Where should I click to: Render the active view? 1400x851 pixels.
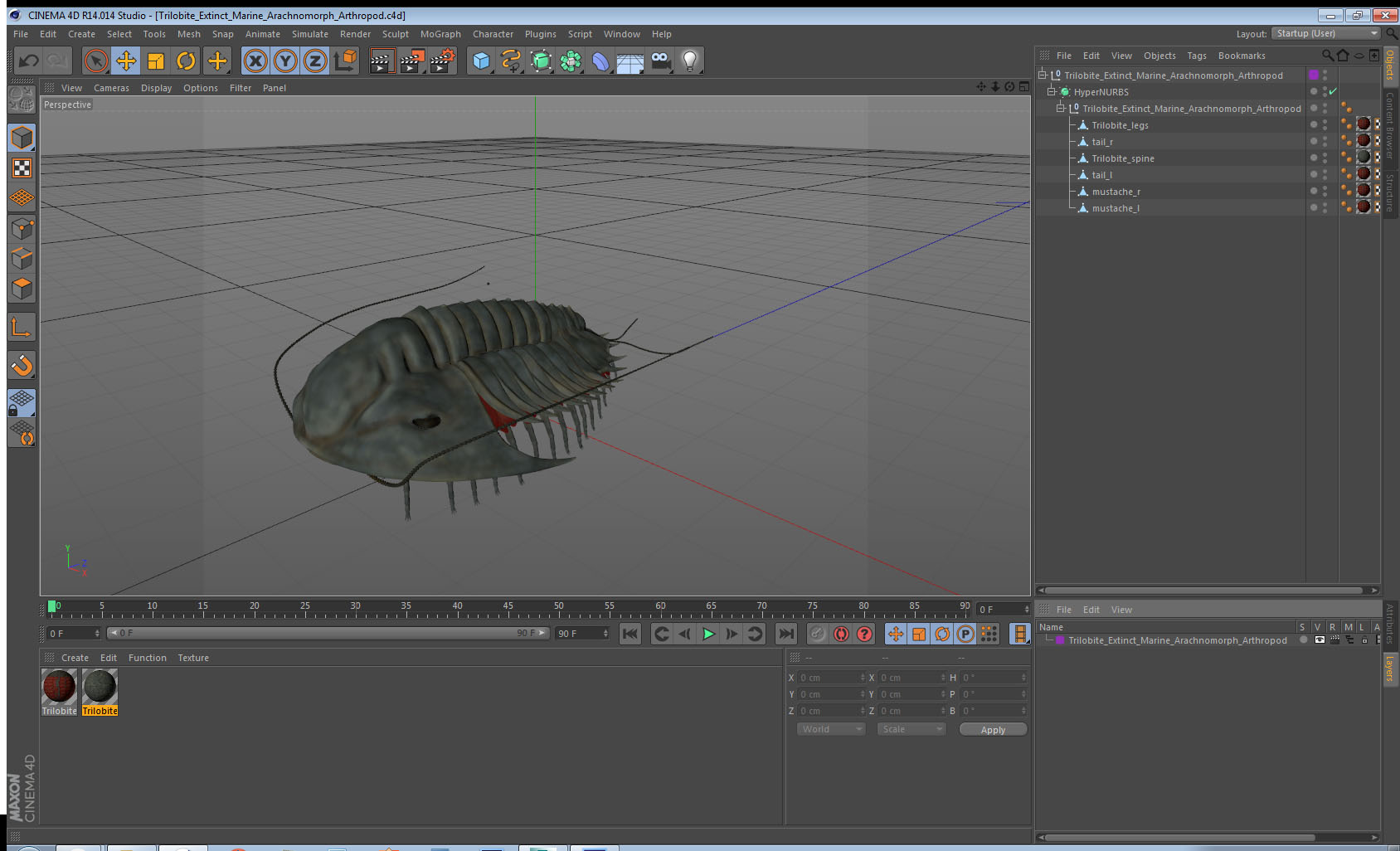(381, 61)
